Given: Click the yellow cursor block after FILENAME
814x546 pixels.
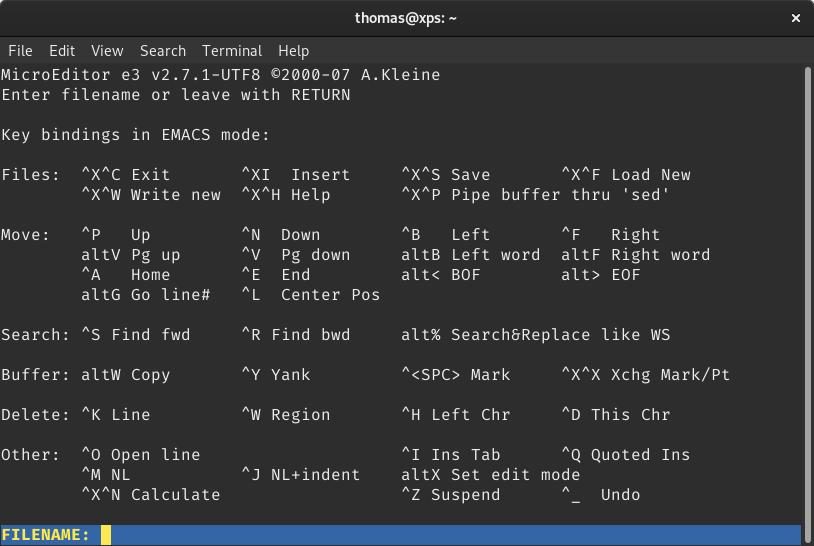Looking at the screenshot, I should point(106,535).
